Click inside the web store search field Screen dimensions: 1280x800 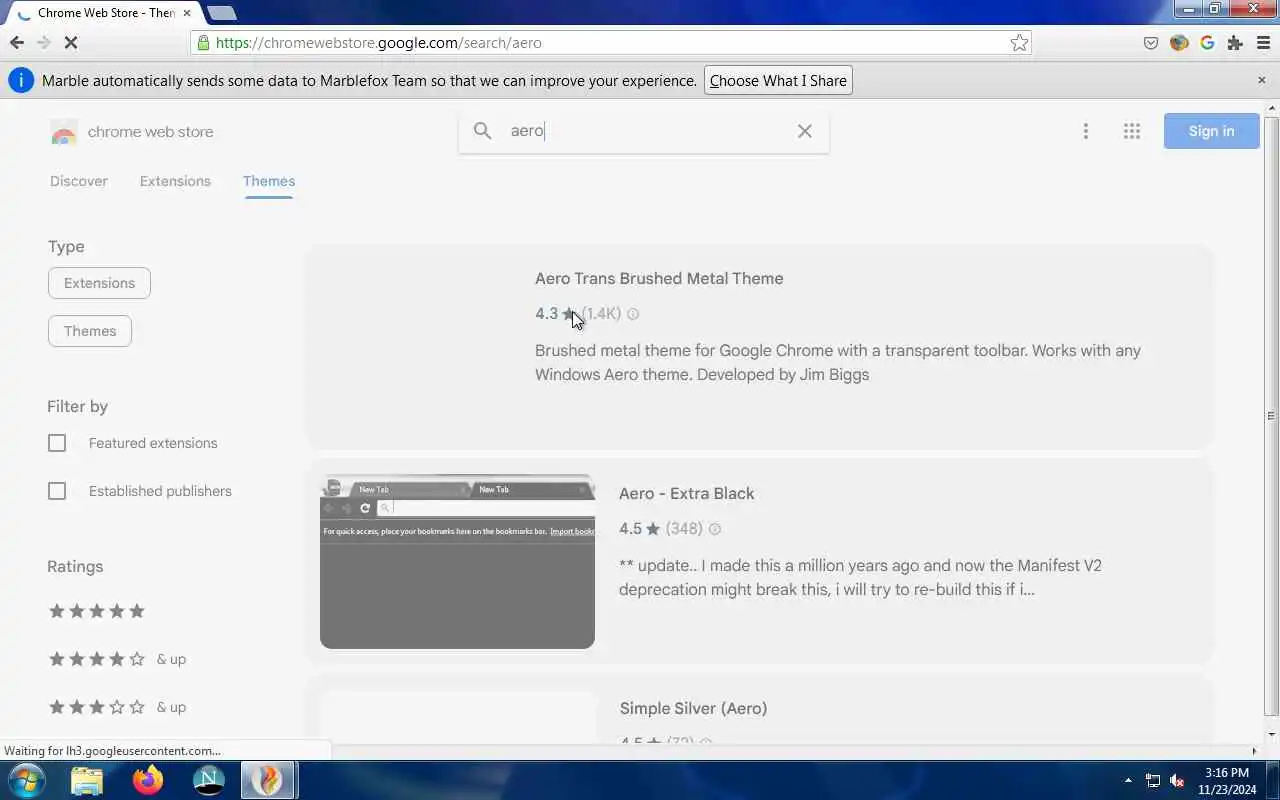pos(645,131)
